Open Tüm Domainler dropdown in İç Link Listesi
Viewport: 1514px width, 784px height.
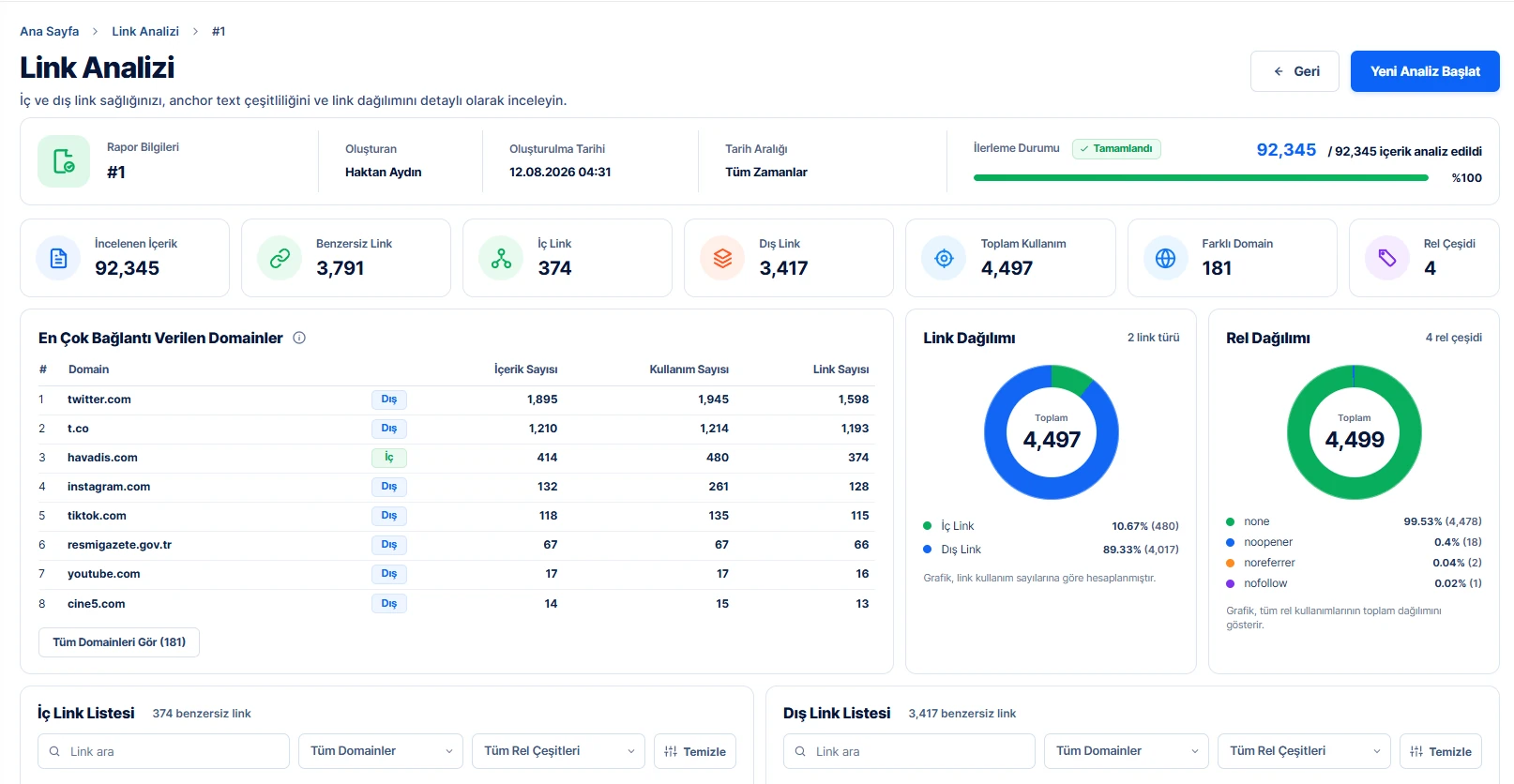coord(381,751)
